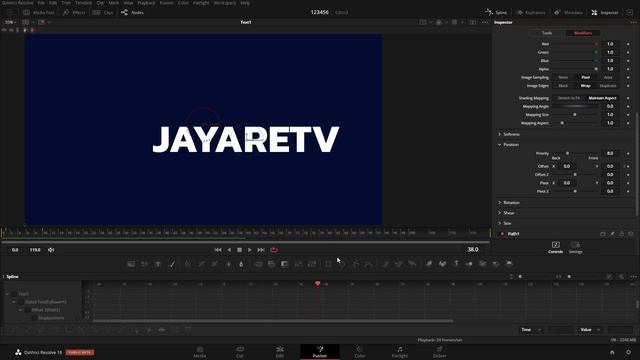Collapse the Styled Text Follower1 tree row
The height and width of the screenshot is (360, 640).
click(14, 302)
